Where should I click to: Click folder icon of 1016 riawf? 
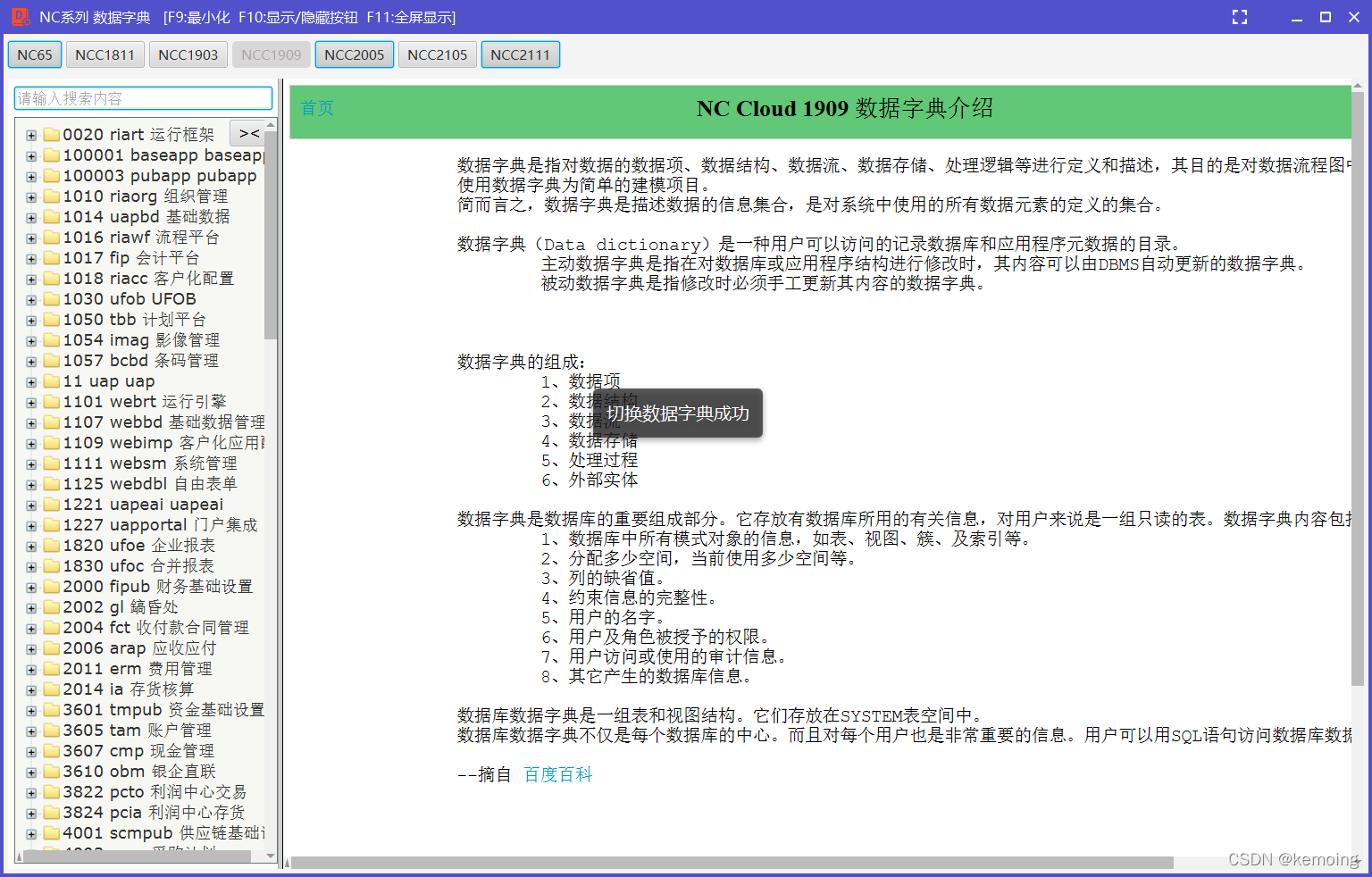[52, 238]
